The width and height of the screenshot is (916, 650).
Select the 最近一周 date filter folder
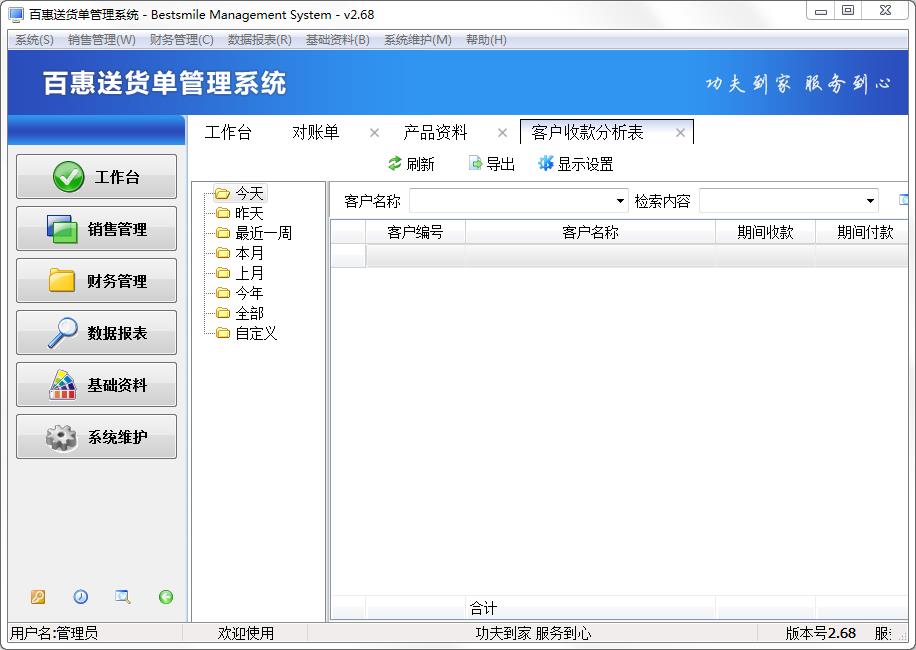(263, 233)
